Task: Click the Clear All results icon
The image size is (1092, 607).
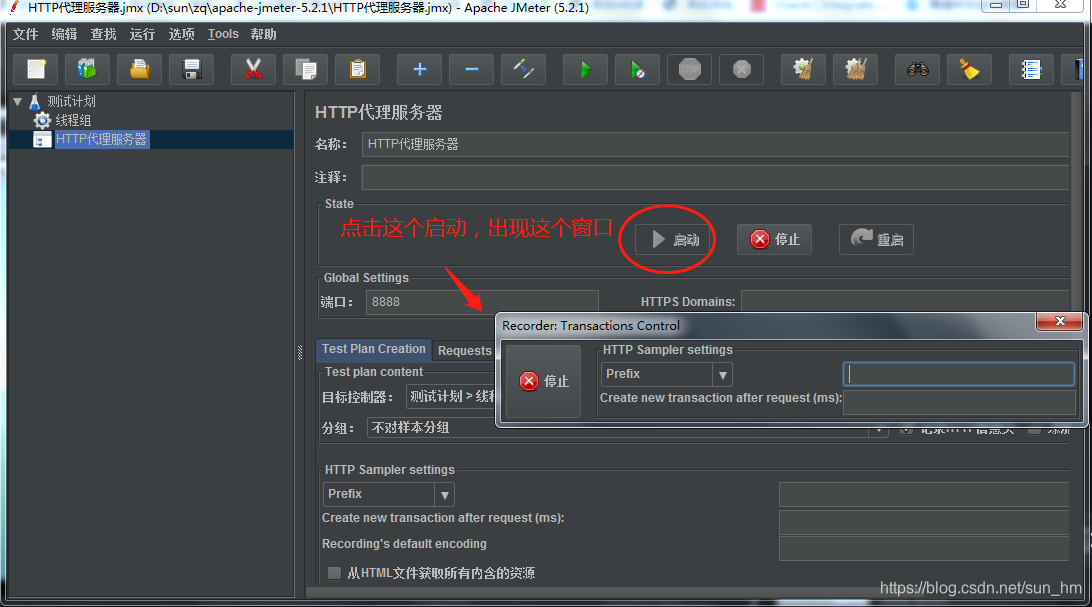Action: coord(855,69)
